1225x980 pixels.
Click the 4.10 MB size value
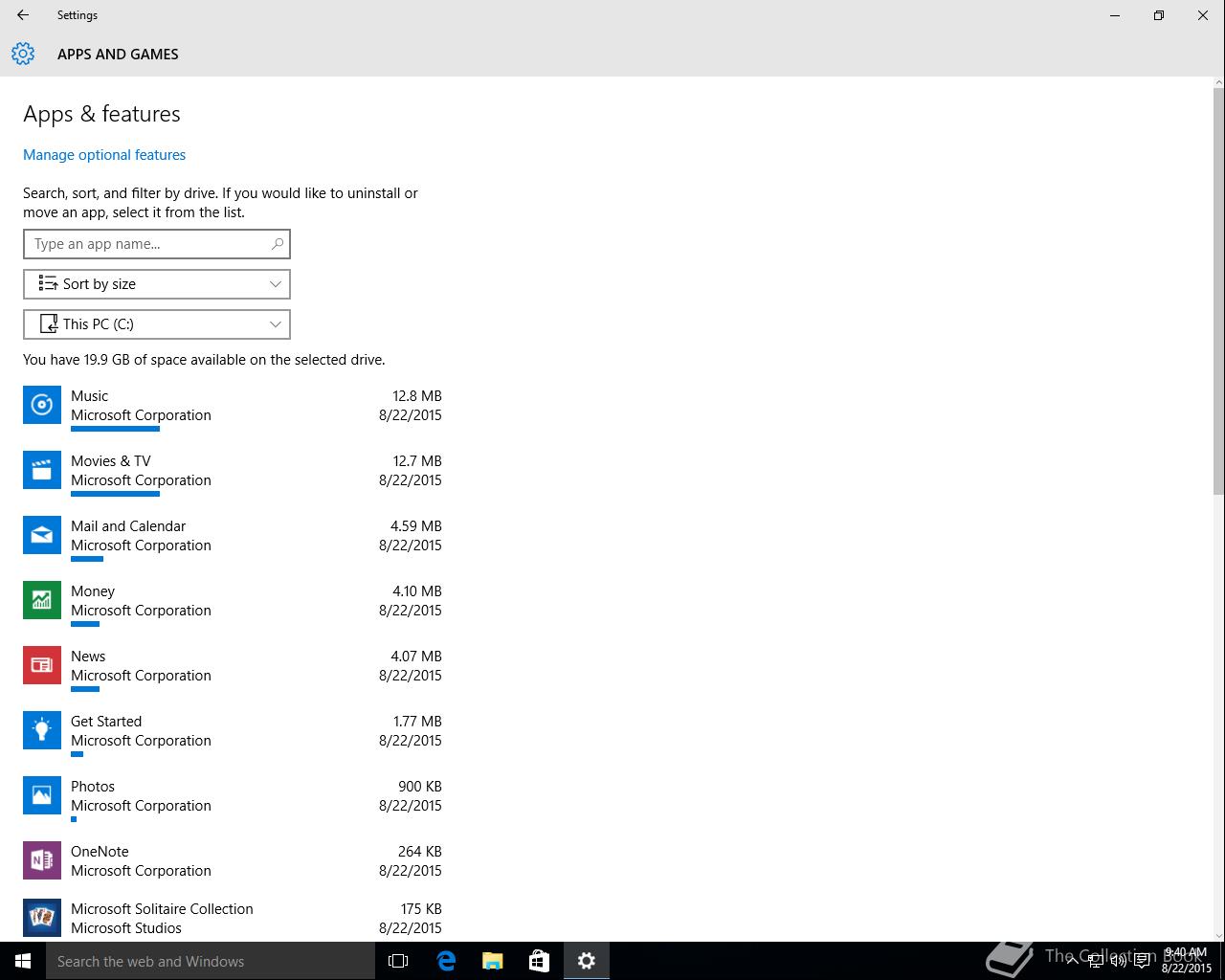[417, 591]
